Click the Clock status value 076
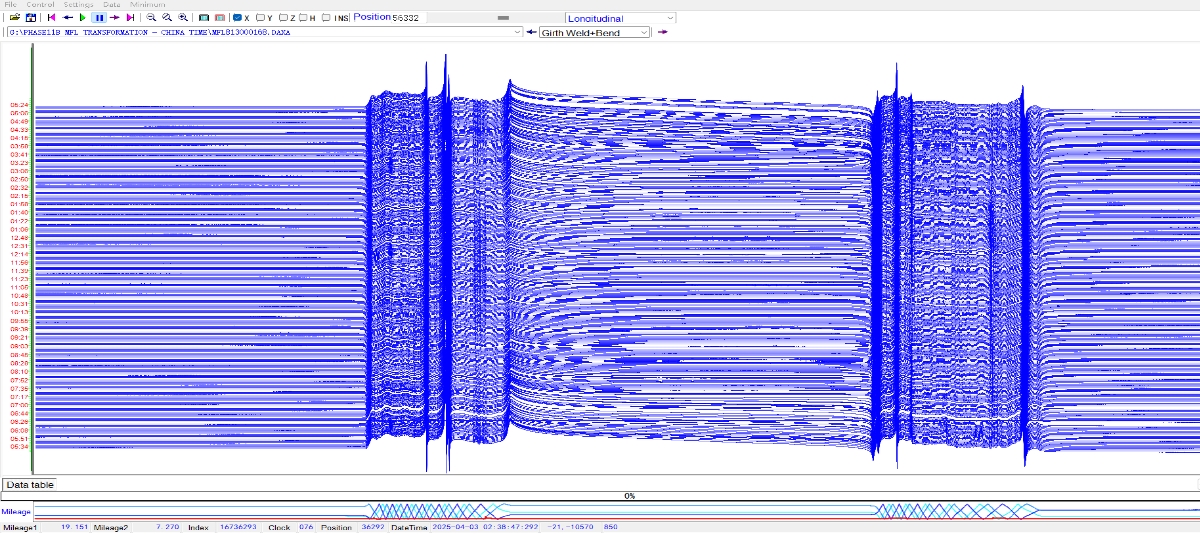Viewport: 1200px width, 534px height. (306, 527)
